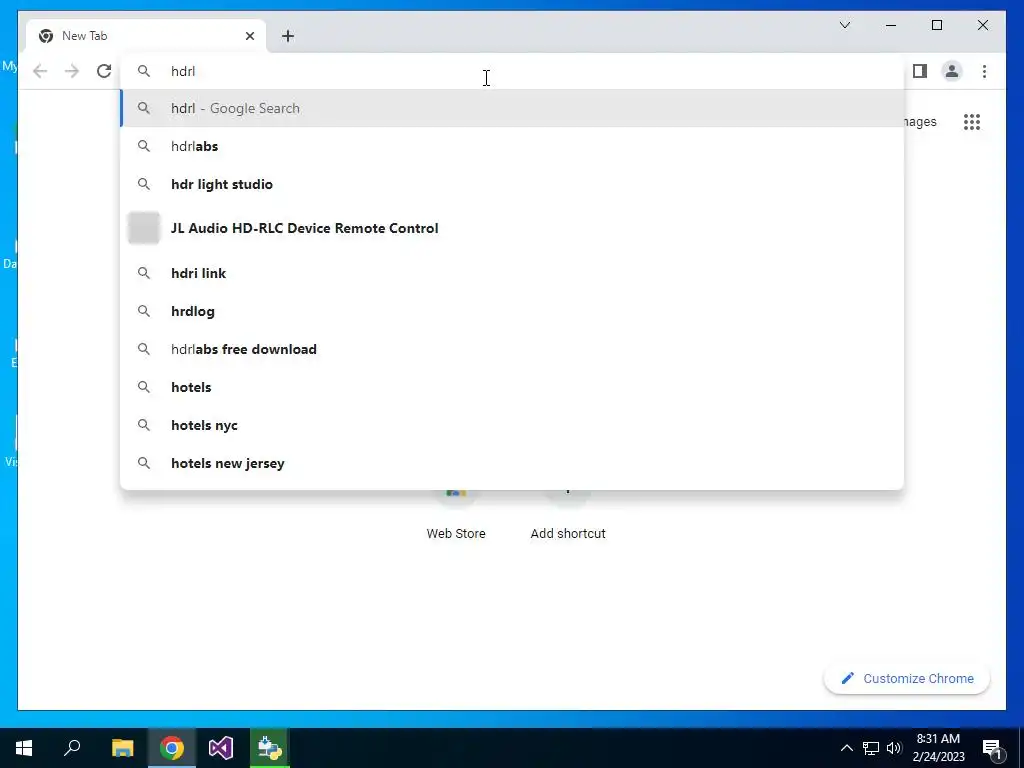Open the Chrome side panel icon

[920, 71]
